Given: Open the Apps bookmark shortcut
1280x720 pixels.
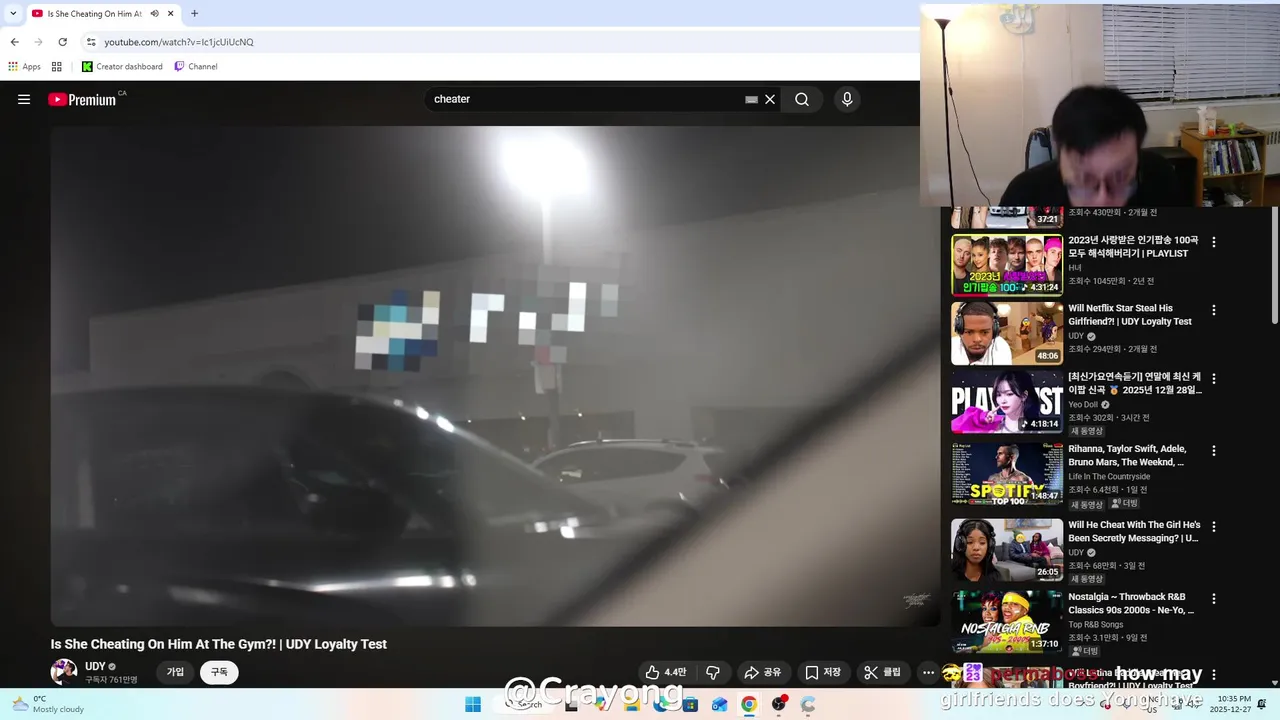Looking at the screenshot, I should pyautogui.click(x=25, y=66).
